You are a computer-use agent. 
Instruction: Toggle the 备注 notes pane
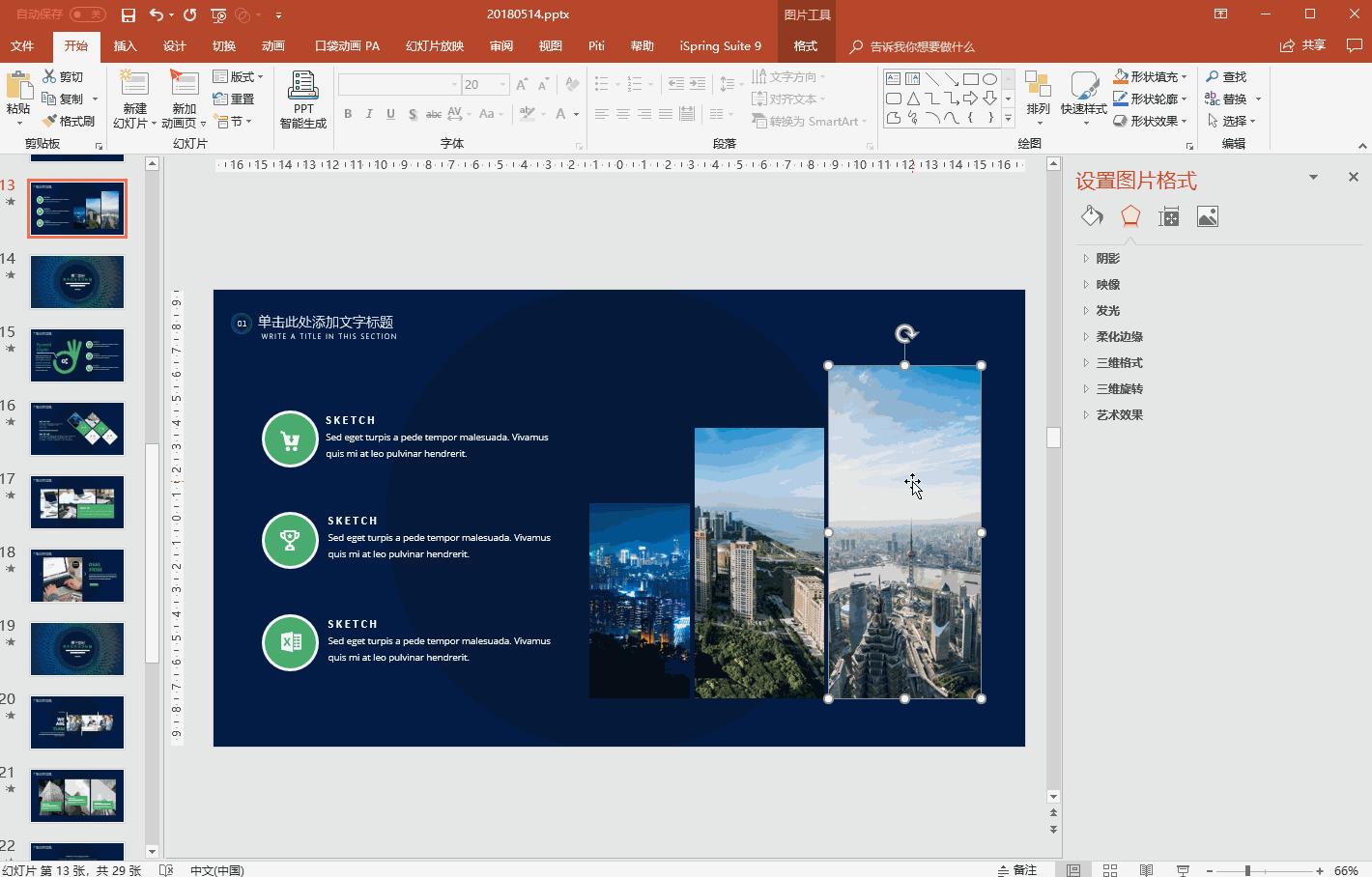(x=1016, y=870)
